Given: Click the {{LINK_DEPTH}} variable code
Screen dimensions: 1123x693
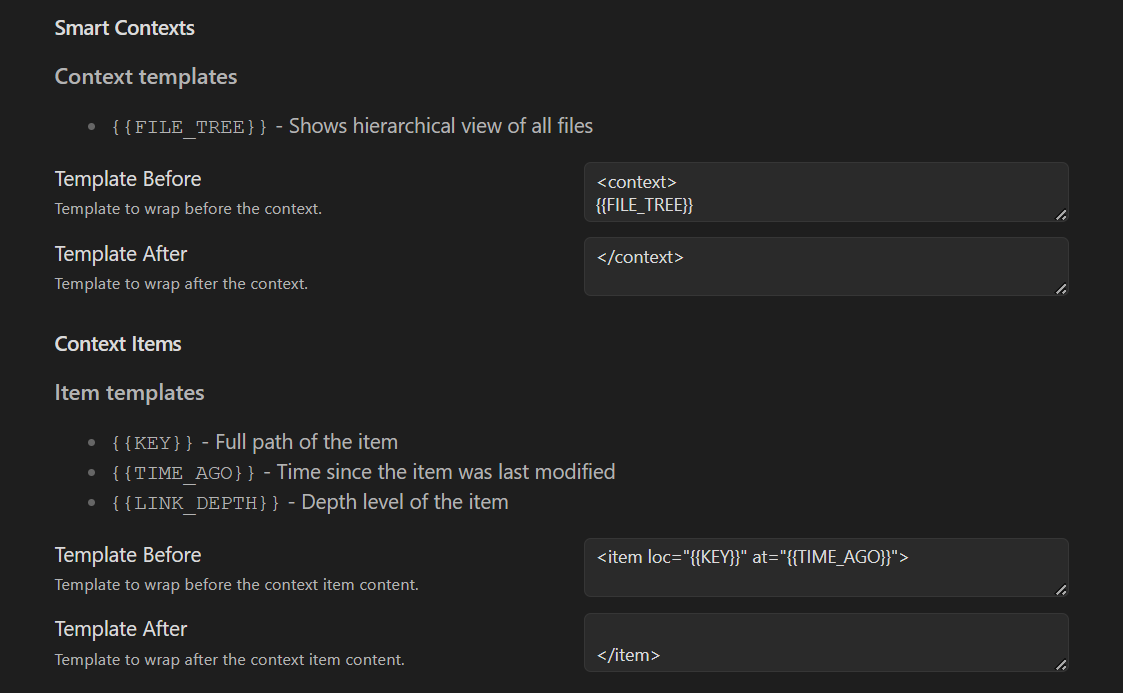Looking at the screenshot, I should [196, 503].
